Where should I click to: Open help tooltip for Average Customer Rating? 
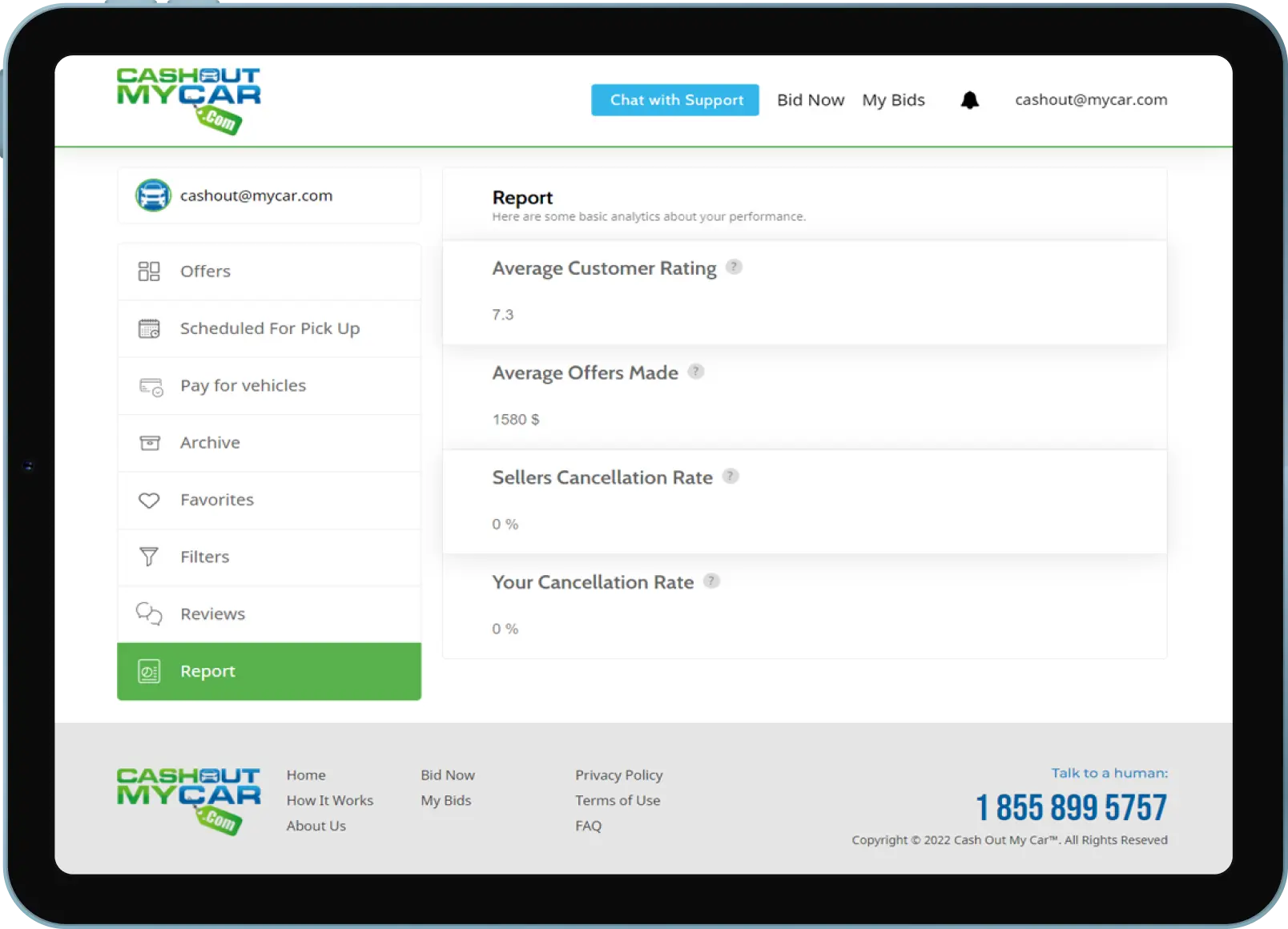(x=734, y=267)
